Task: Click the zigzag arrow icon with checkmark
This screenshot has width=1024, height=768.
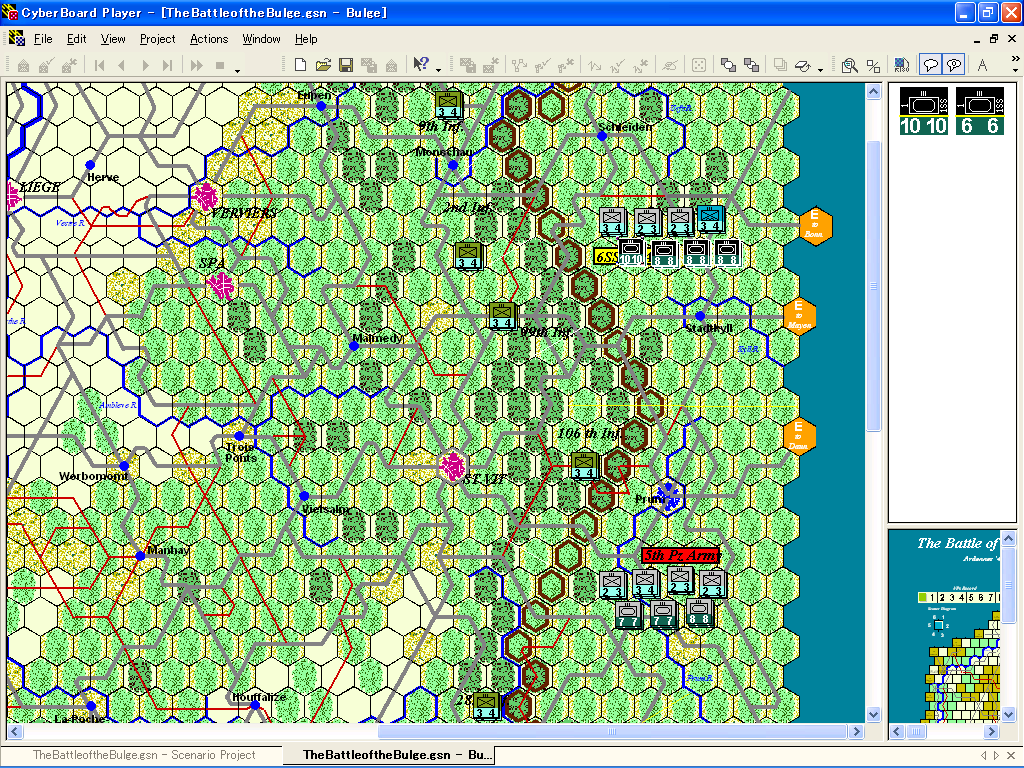Action: (x=617, y=65)
